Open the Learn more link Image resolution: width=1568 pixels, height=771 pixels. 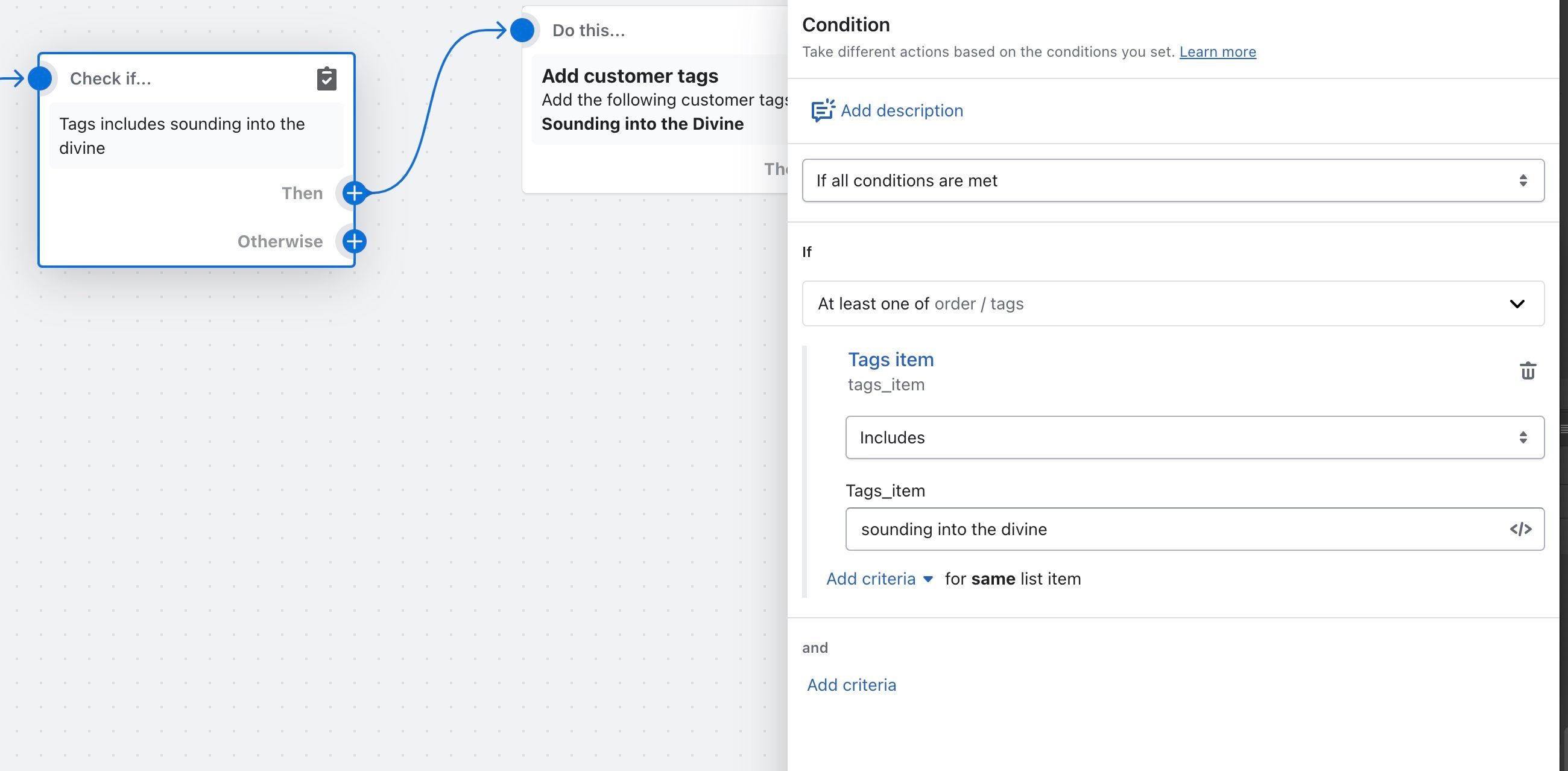point(1217,52)
